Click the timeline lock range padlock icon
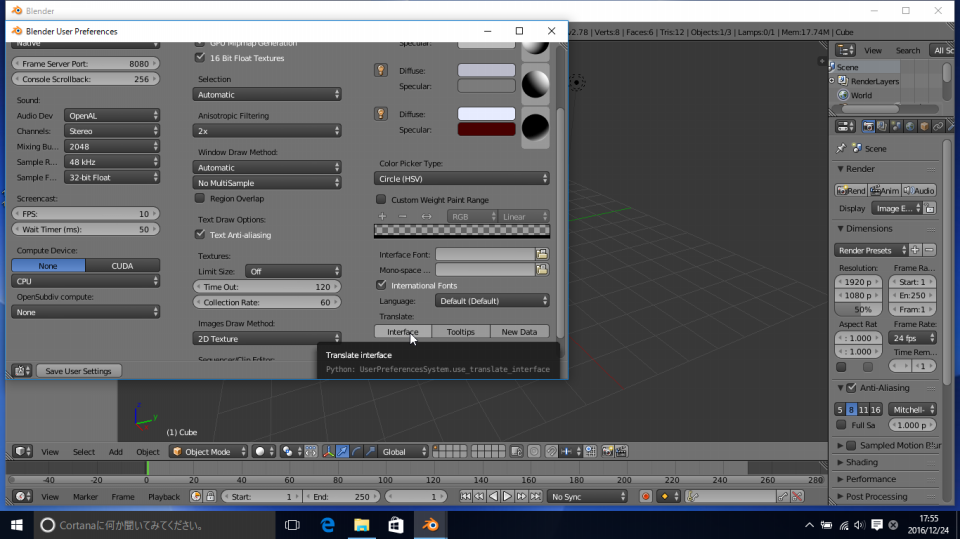This screenshot has width=960, height=539. pyautogui.click(x=210, y=496)
